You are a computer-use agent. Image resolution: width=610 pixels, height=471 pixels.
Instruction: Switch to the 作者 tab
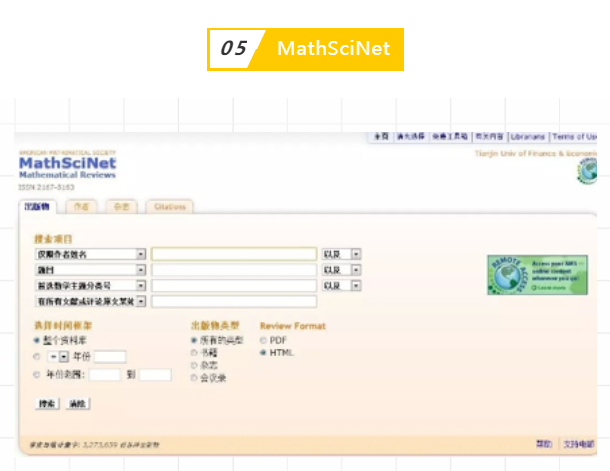tap(82, 207)
